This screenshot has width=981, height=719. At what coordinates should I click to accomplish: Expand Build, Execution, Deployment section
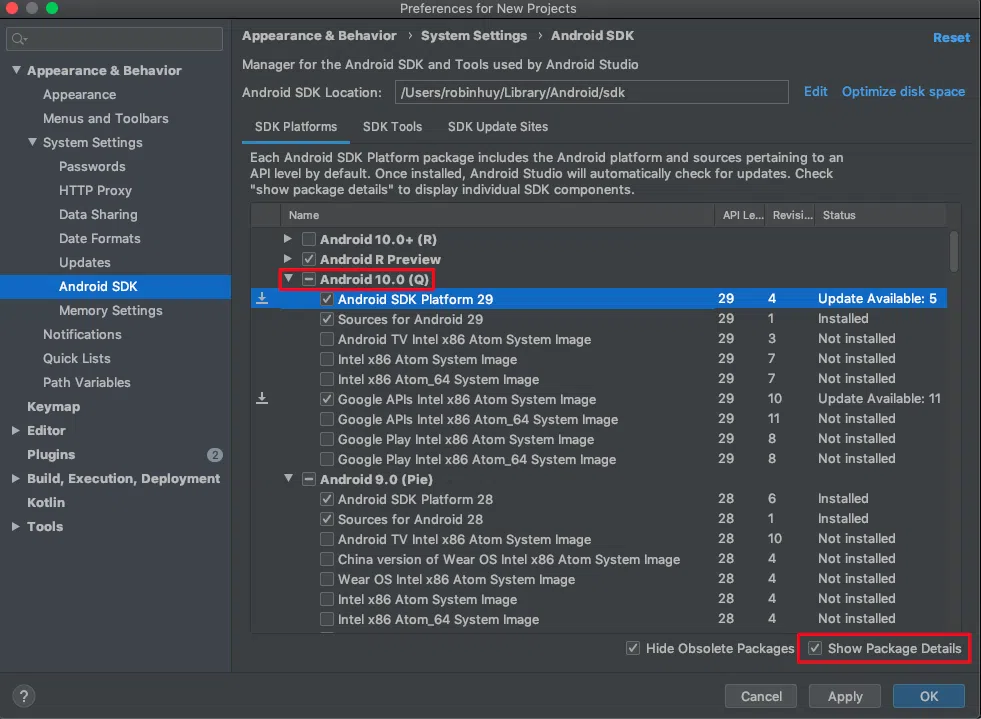click(x=16, y=479)
